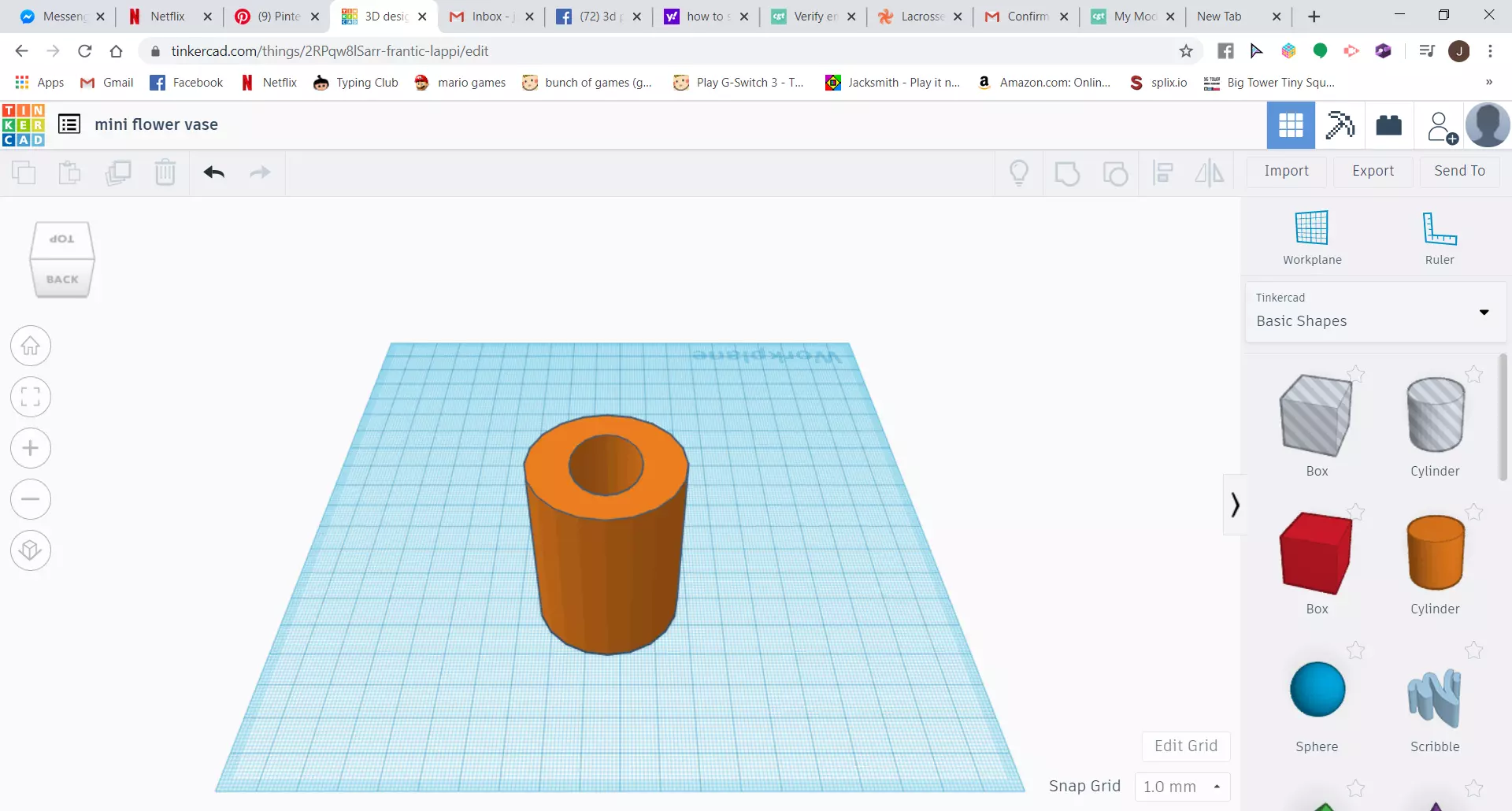This screenshot has height=811, width=1512.
Task: Select the striped hole Cylinder shape
Action: pos(1436,415)
